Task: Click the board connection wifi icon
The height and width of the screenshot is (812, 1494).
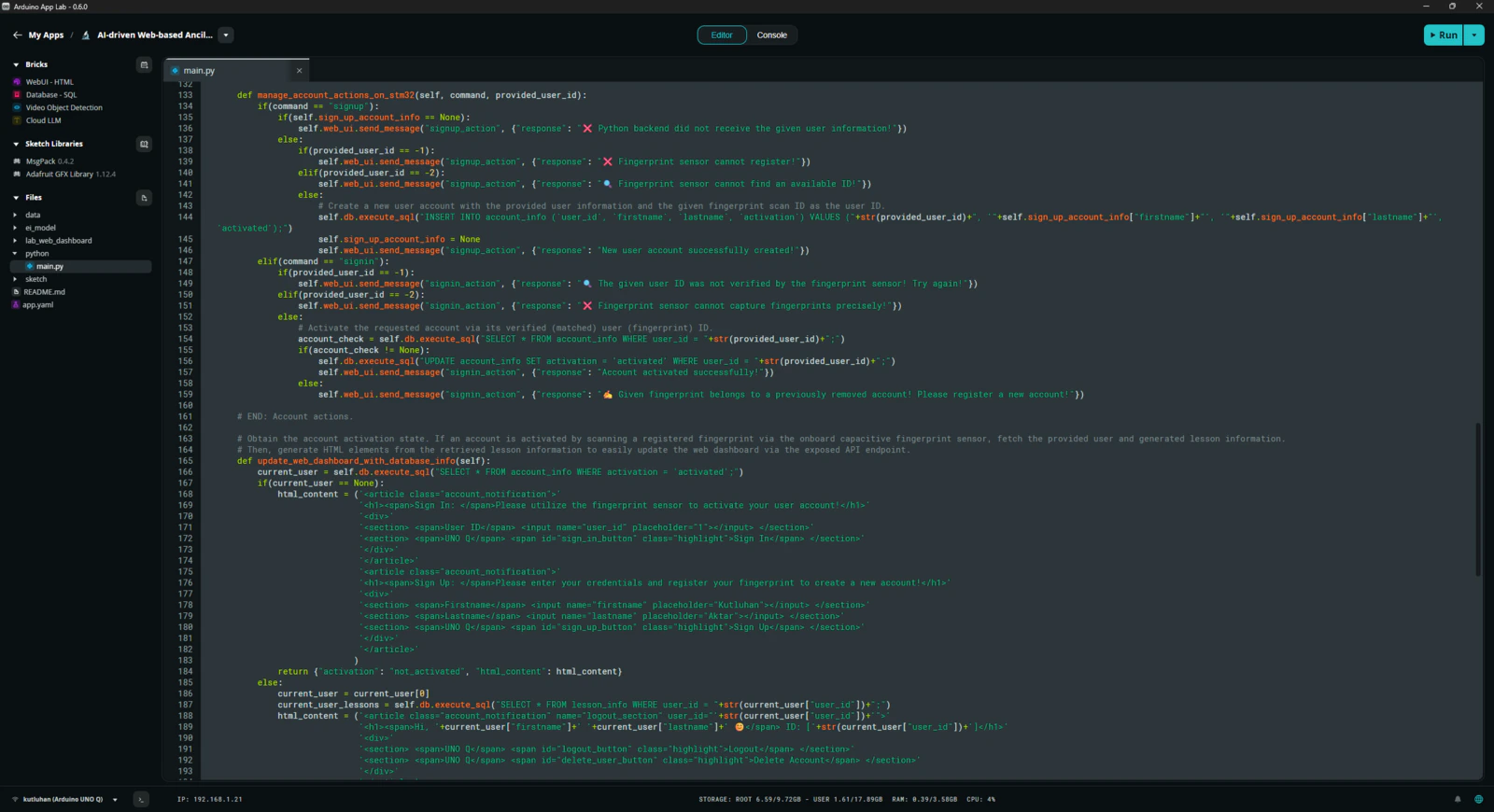Action: (x=15, y=799)
